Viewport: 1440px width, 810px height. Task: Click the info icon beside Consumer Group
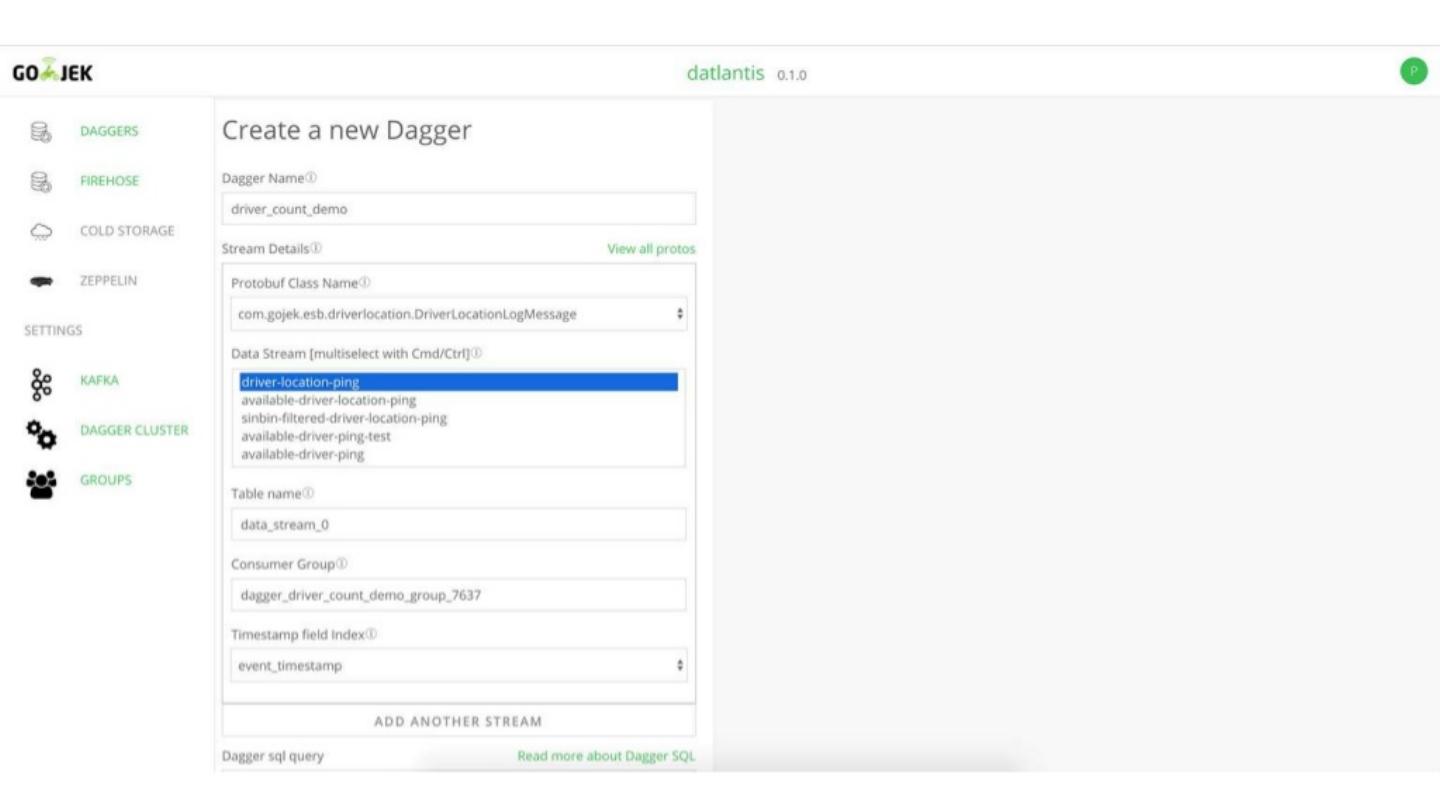(x=342, y=564)
